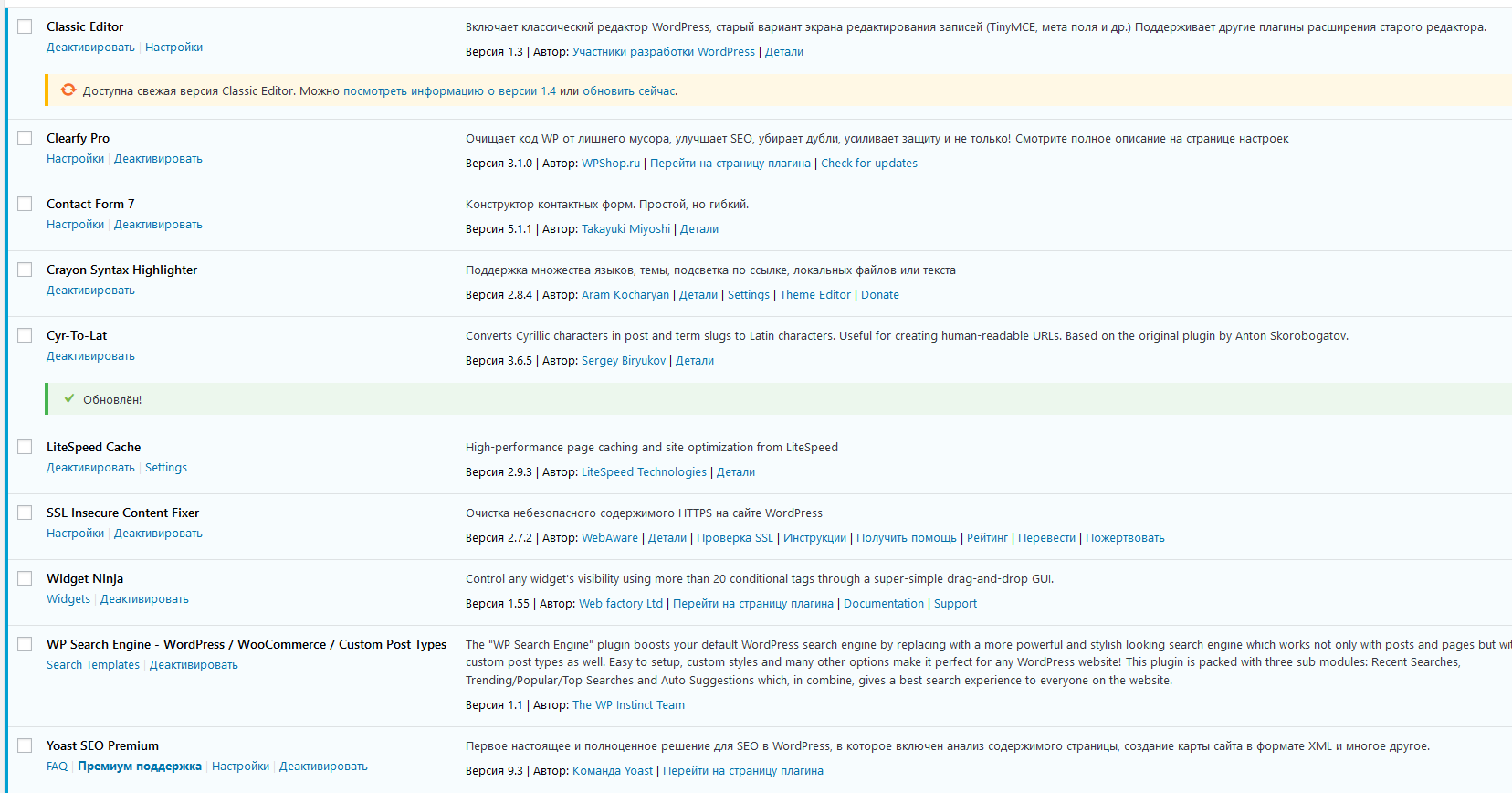Viewport: 1512px width, 793px height.
Task: Check the Crayon Syntax Highlighter checkbox
Action: (25, 270)
